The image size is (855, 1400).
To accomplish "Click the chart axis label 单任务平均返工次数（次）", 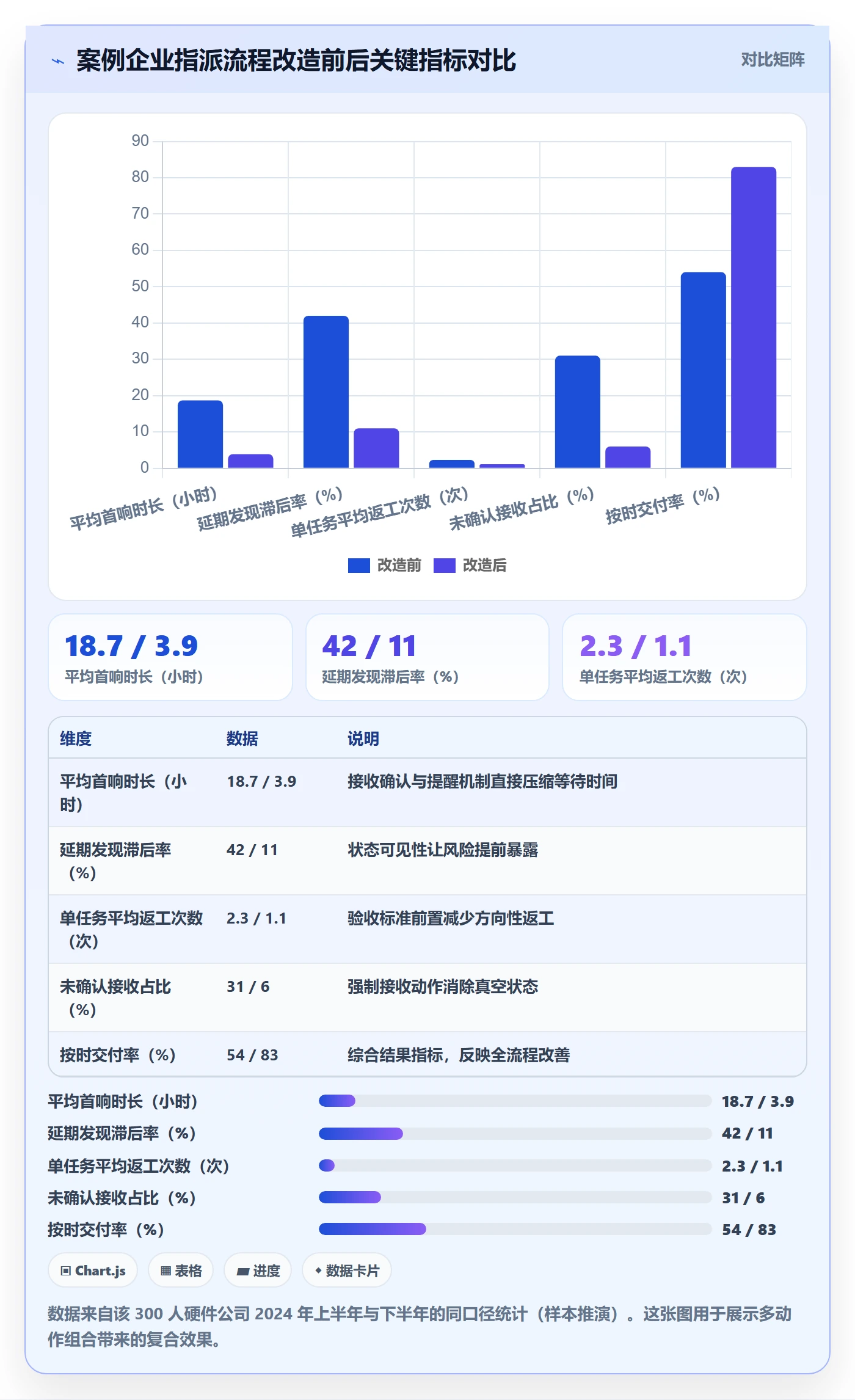I will 379,512.
